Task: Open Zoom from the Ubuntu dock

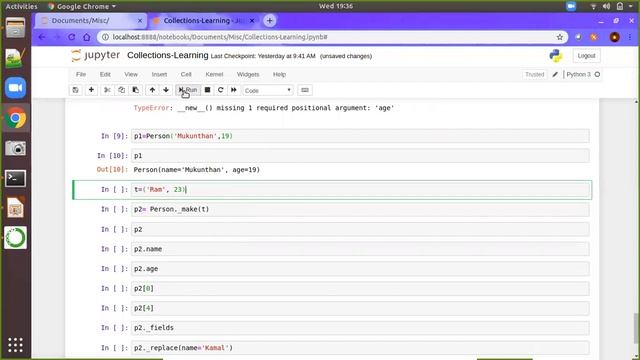Action: point(16,88)
